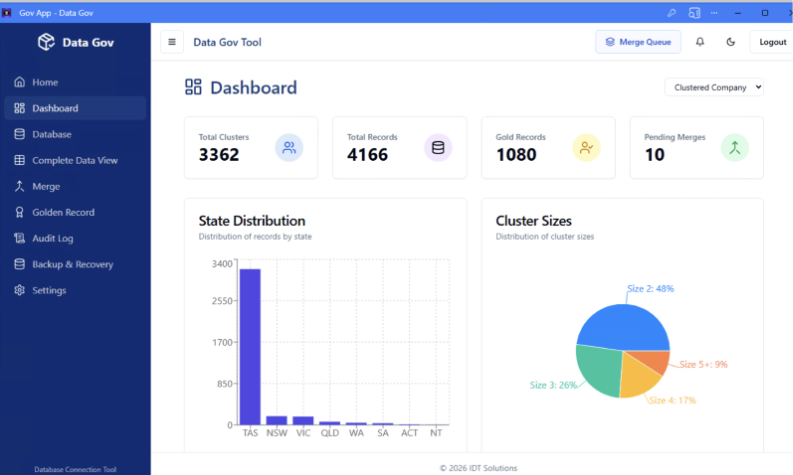Click the Data Gov Tool header title
This screenshot has height=475, width=793.
(x=227, y=42)
